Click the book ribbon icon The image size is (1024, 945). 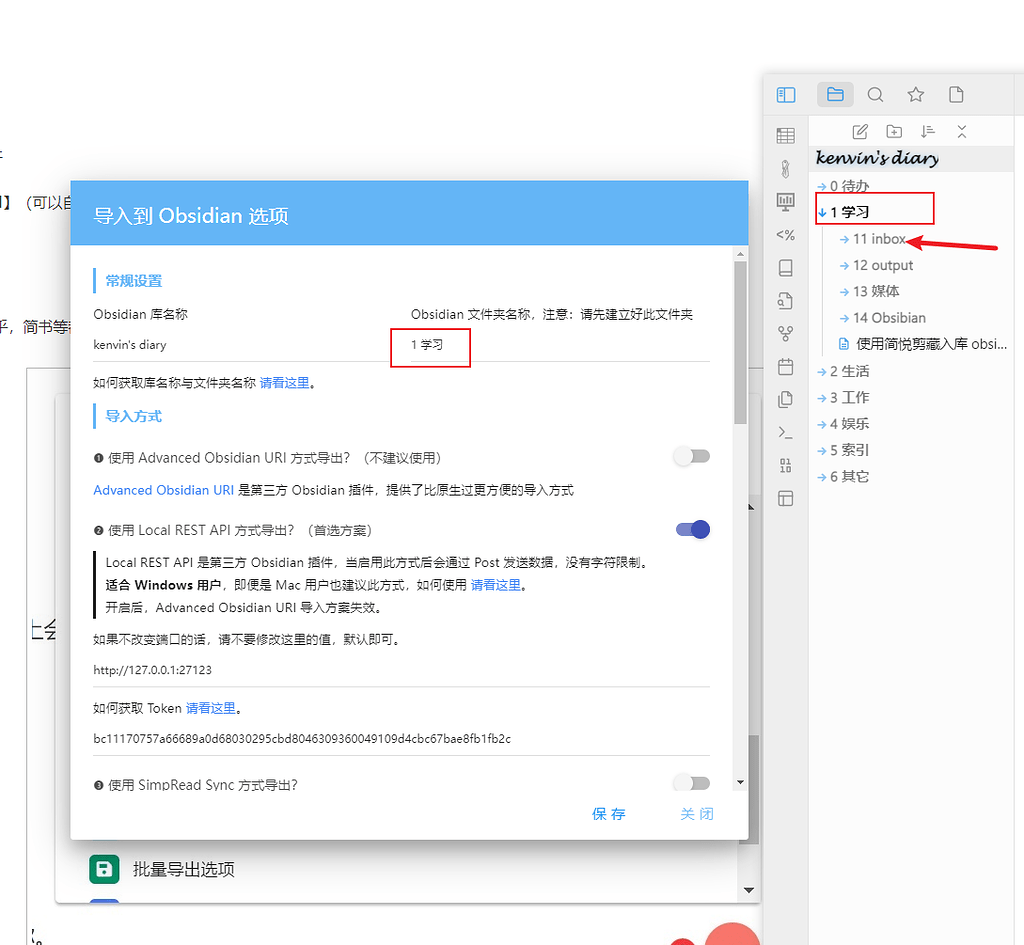click(786, 268)
